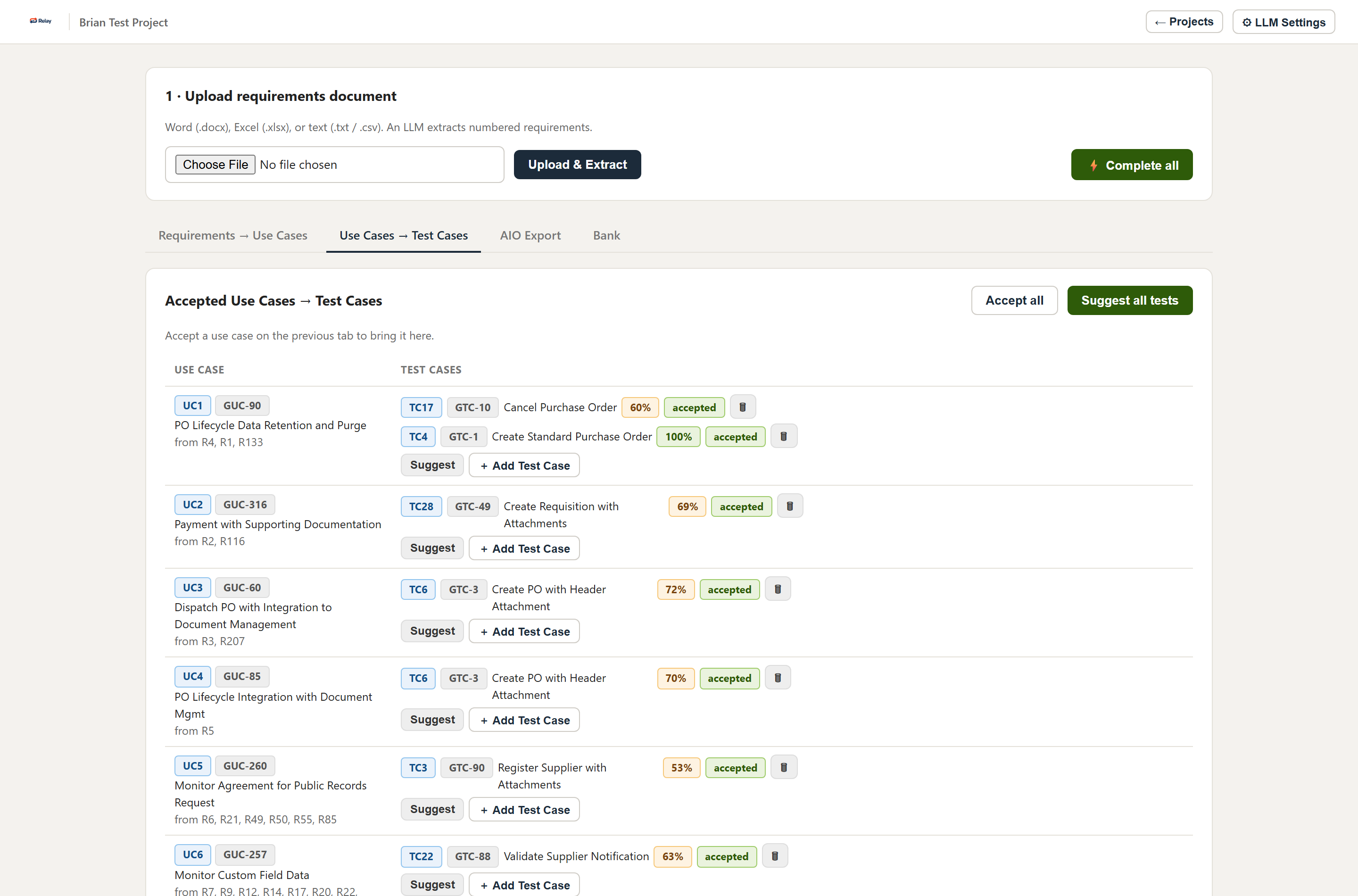Click the UC5 badge
Screen dimensions: 1358x896
(192, 765)
